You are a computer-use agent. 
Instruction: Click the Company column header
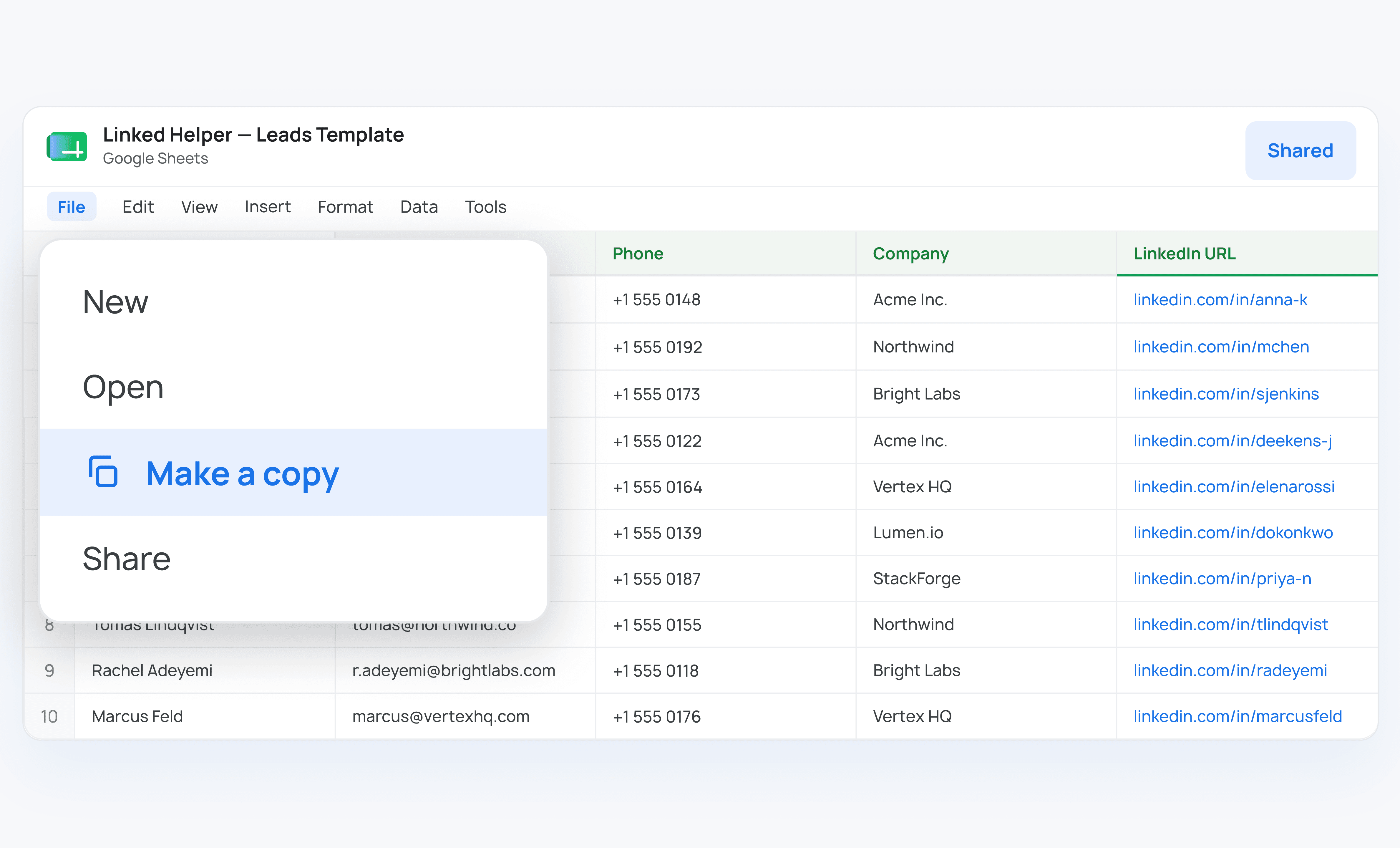tap(986, 254)
